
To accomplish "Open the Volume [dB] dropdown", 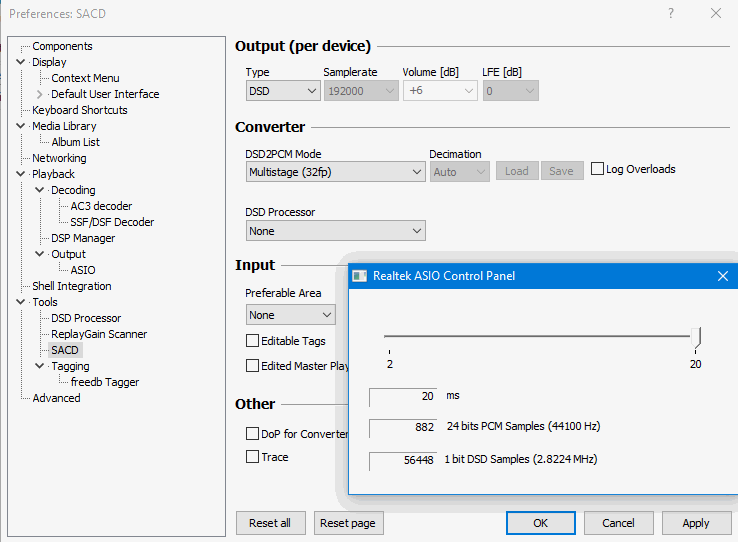I will (x=440, y=91).
